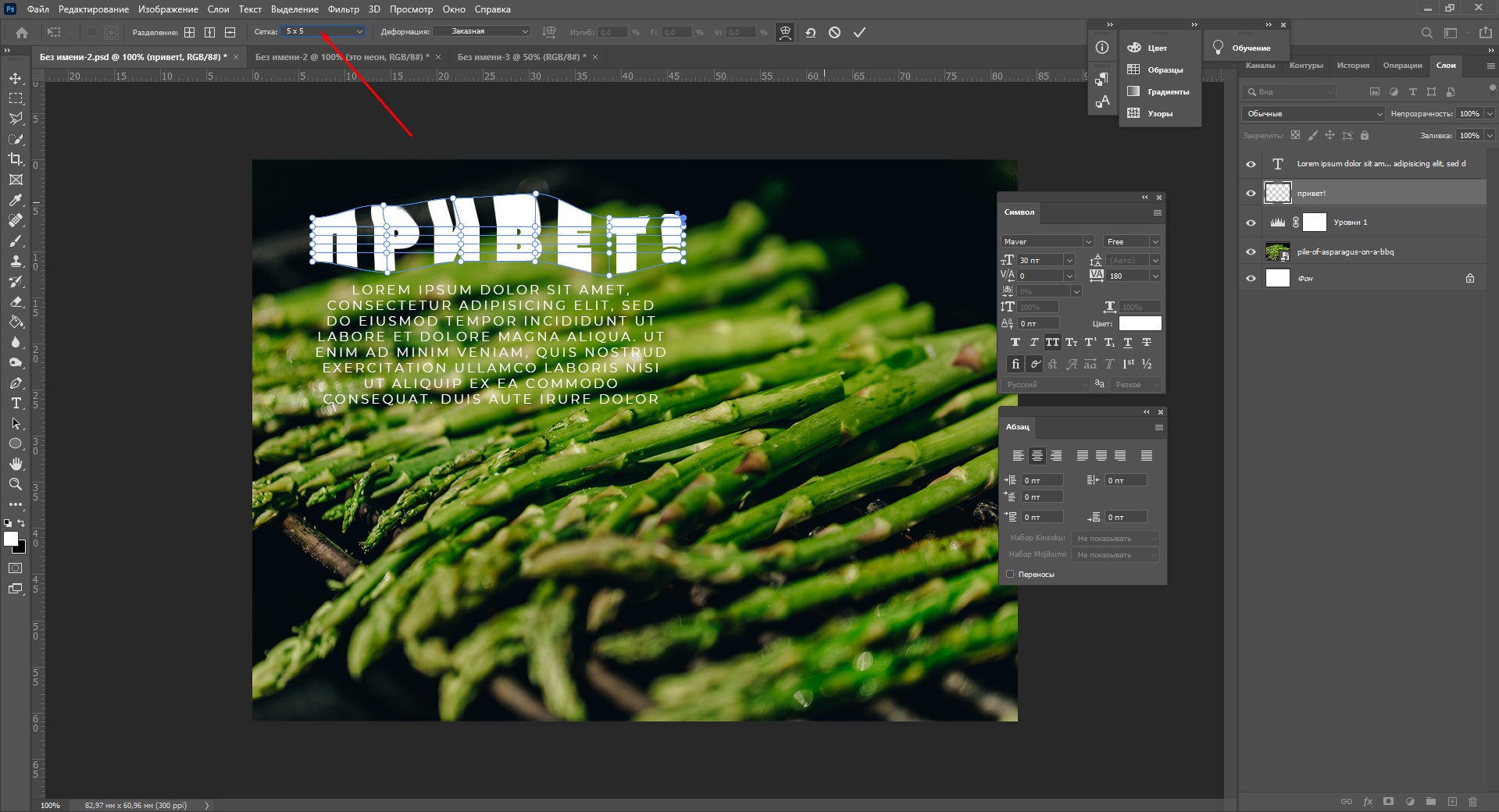This screenshot has height=812, width=1499.
Task: Hide the "Уровни 1" adjustment layer
Action: click(x=1251, y=223)
